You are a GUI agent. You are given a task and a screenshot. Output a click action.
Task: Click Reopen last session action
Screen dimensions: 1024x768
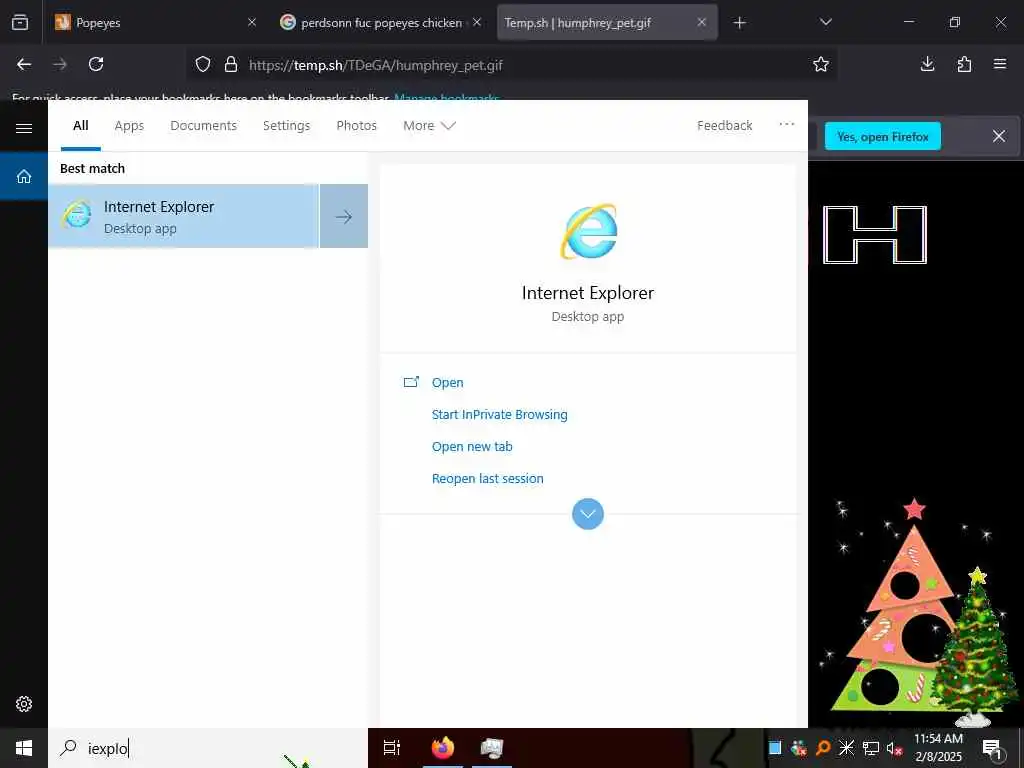488,479
